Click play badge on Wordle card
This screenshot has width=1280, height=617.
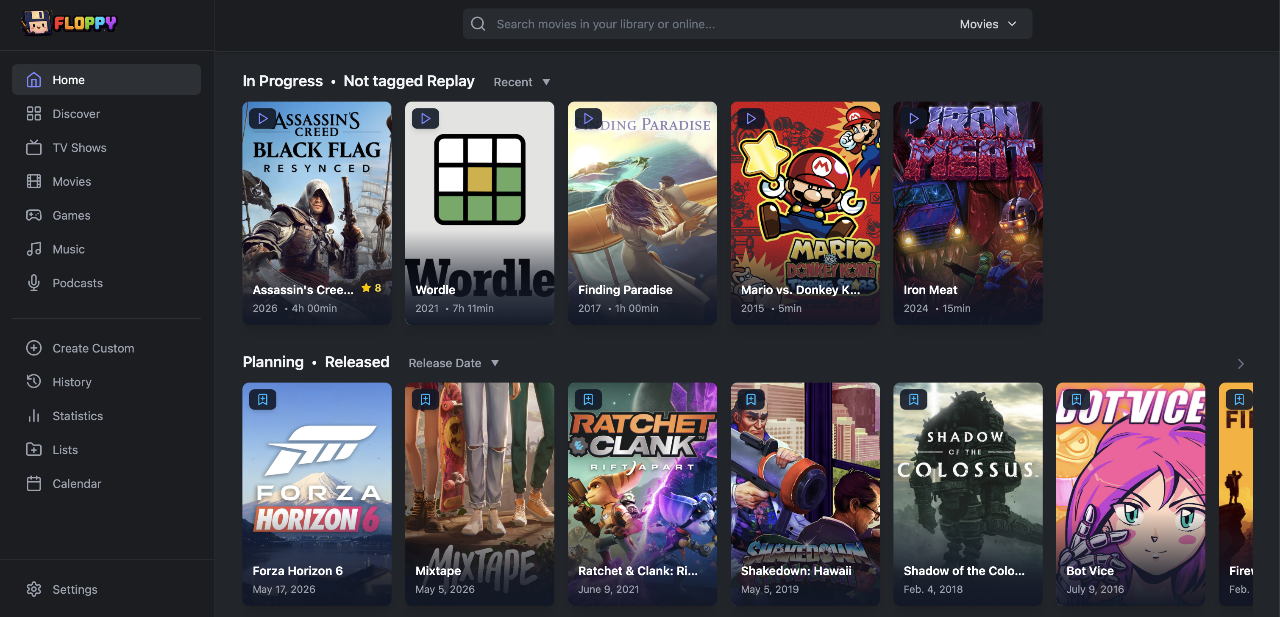[425, 119]
